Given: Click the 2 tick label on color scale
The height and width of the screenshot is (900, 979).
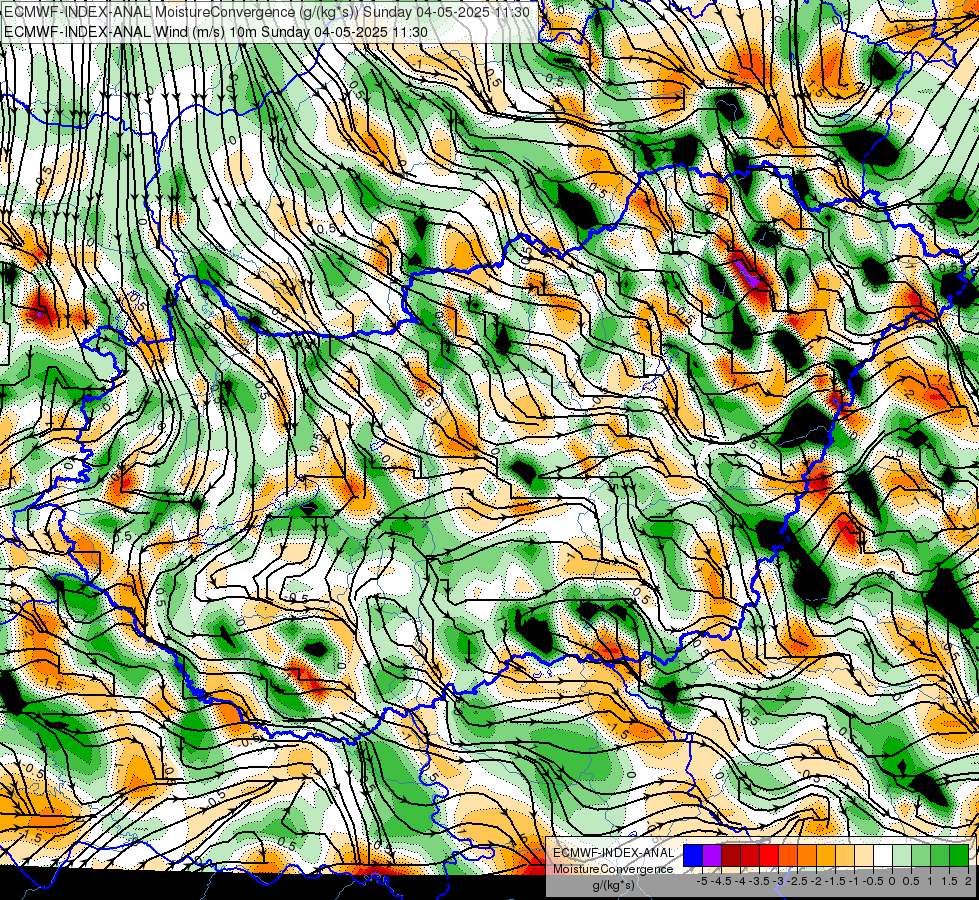Looking at the screenshot, I should click(968, 881).
